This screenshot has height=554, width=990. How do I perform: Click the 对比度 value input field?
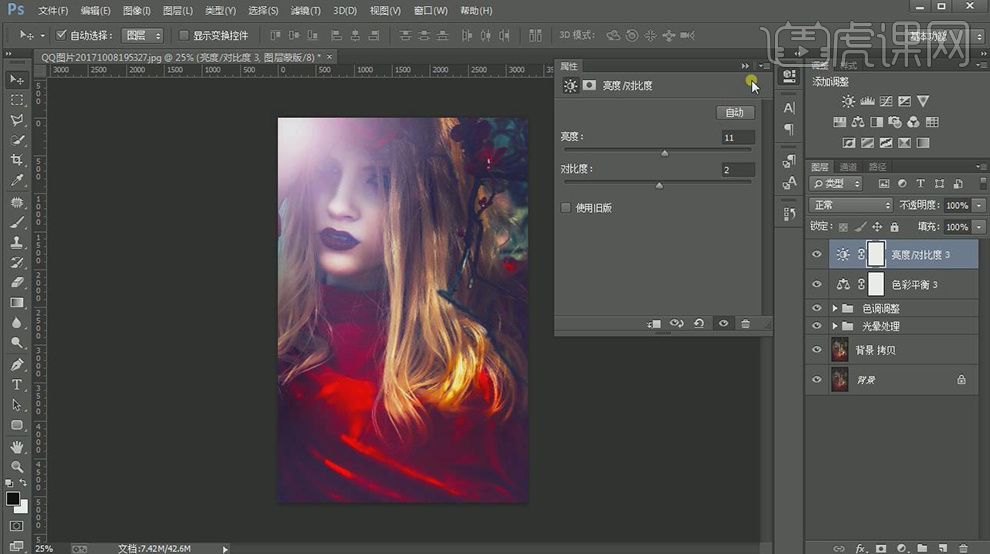(738, 170)
